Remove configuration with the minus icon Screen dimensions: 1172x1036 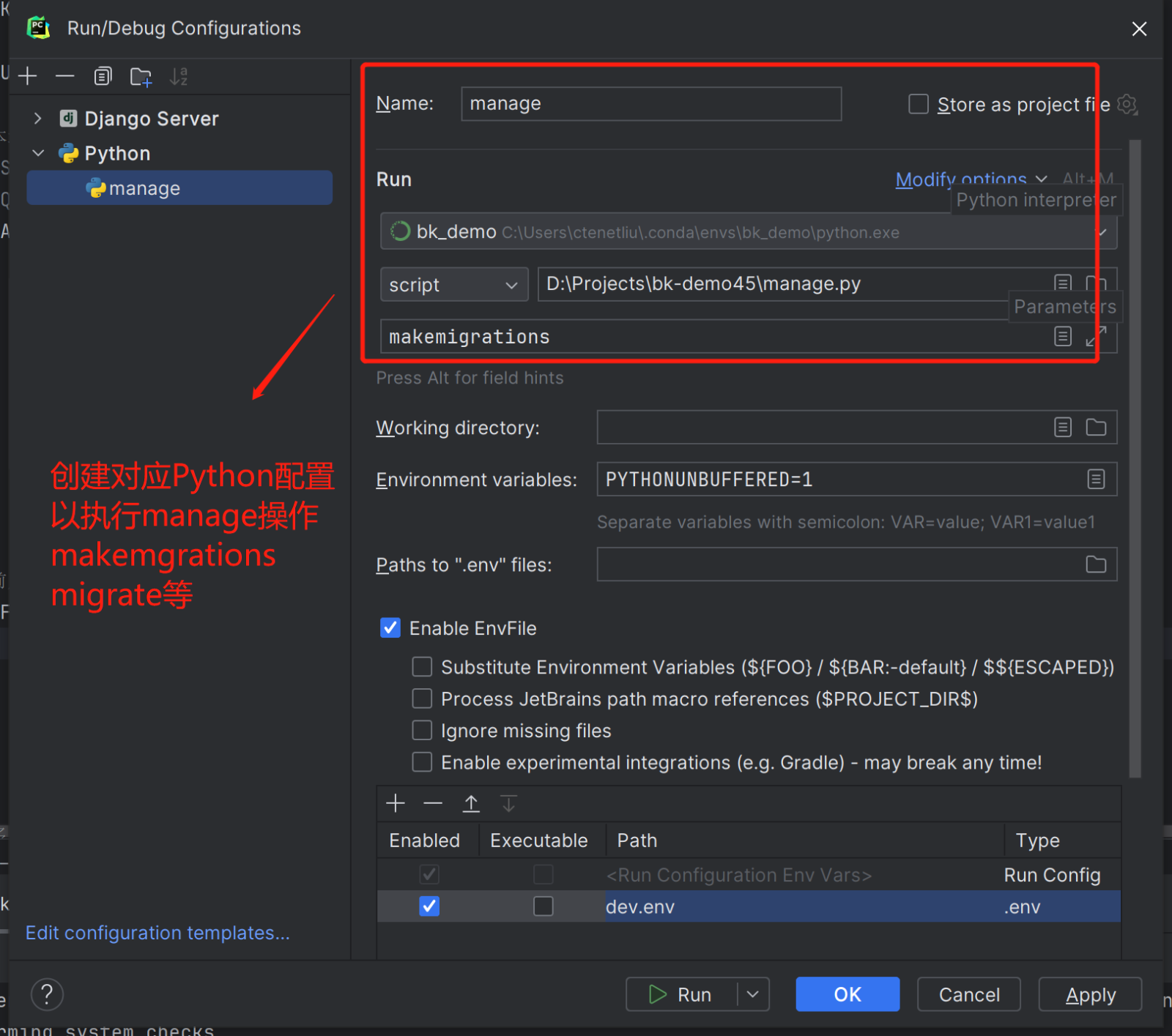tap(65, 76)
